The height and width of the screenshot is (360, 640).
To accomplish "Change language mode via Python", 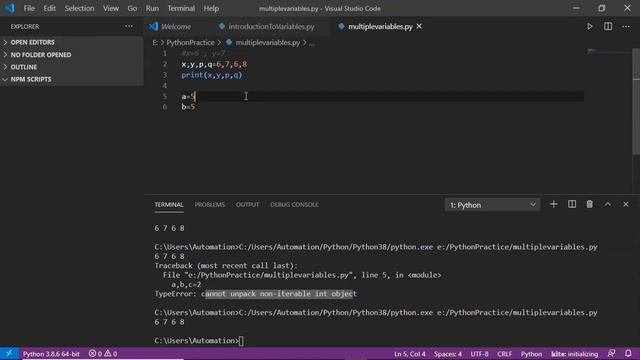I will tap(531, 354).
